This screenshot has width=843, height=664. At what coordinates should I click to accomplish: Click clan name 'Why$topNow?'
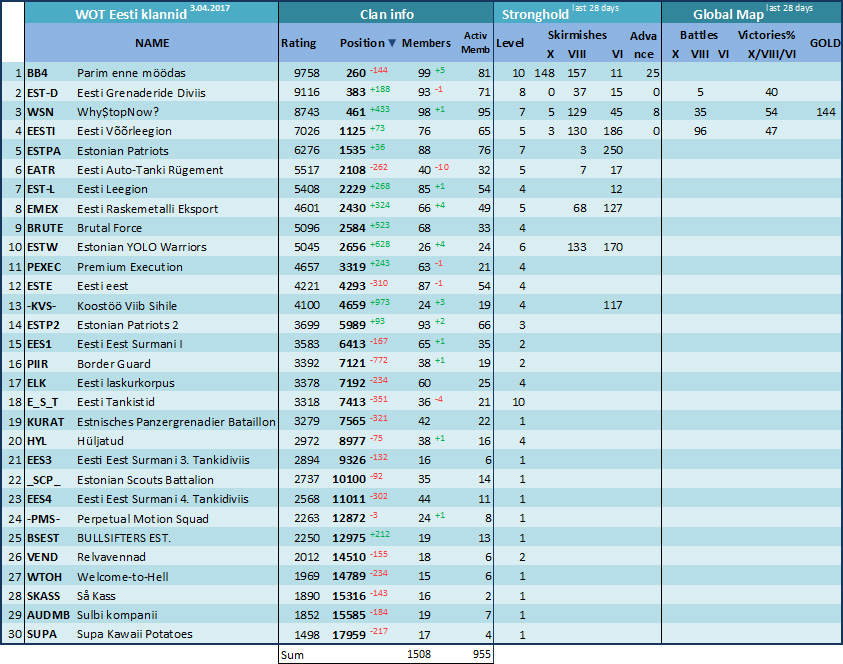coord(118,112)
